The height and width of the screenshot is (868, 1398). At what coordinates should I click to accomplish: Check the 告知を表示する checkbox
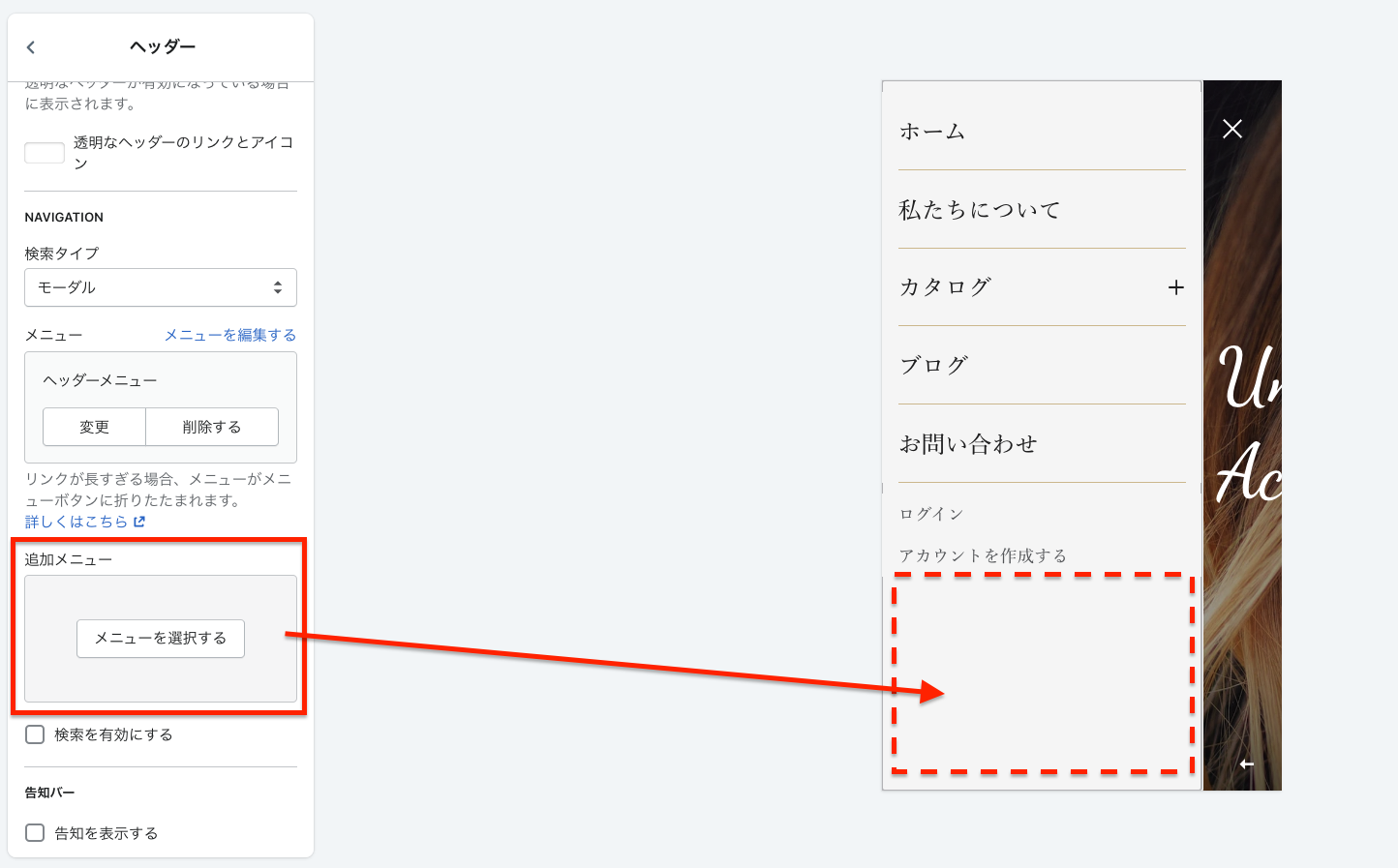pos(36,833)
